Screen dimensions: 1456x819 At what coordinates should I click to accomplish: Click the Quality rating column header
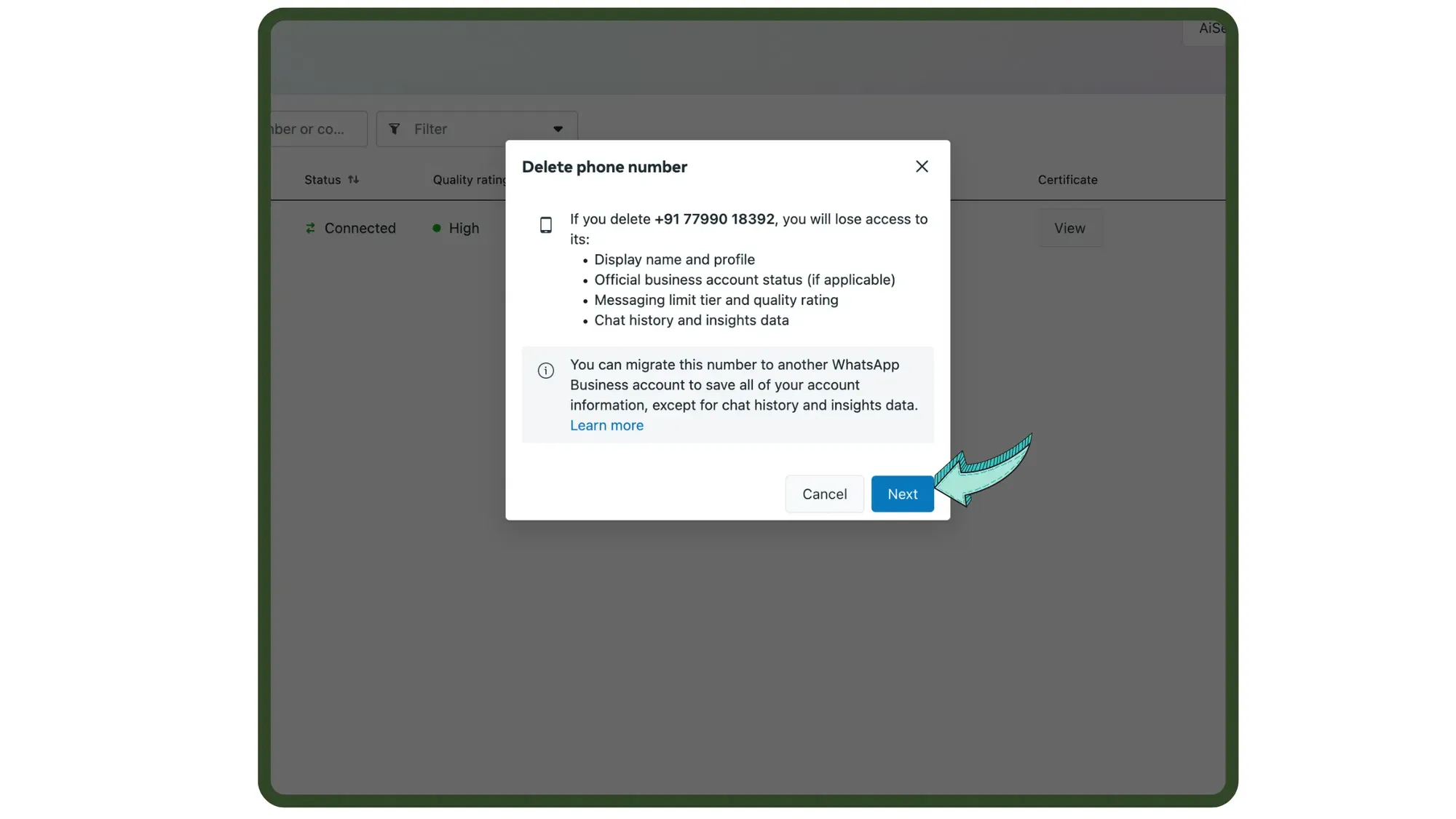[468, 179]
